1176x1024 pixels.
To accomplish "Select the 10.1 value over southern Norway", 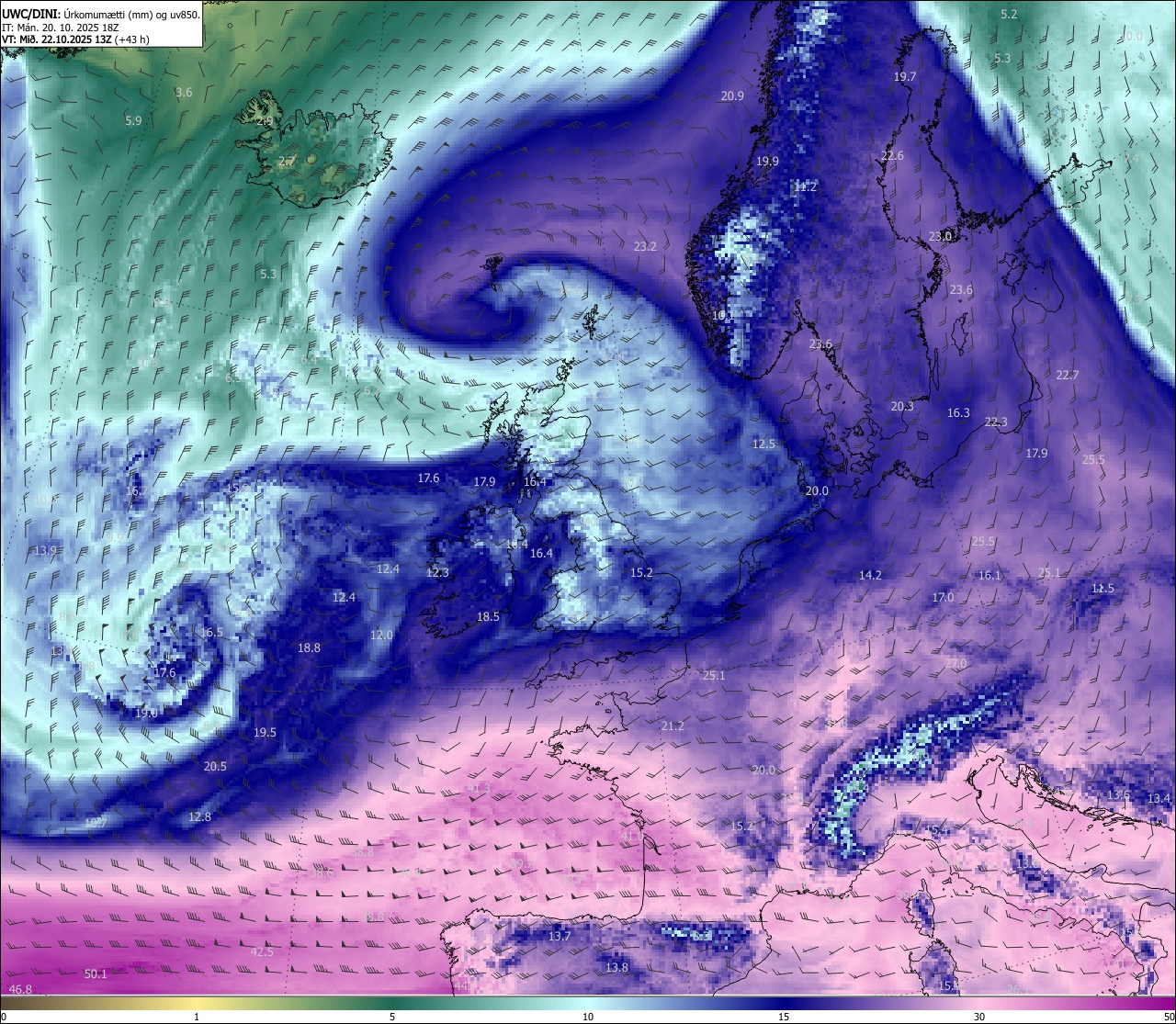I will [x=724, y=315].
